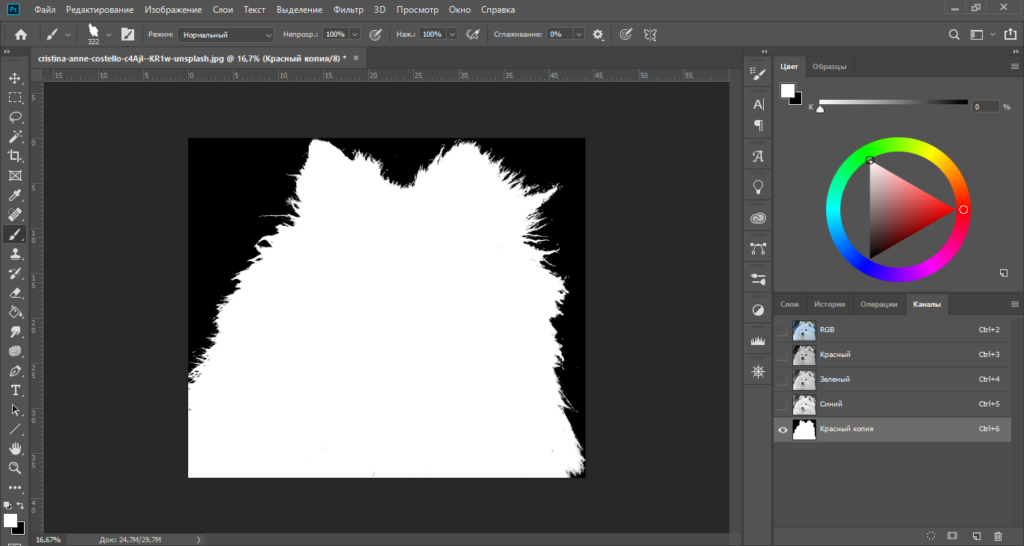This screenshot has width=1024, height=546.
Task: Open the Образцы swatches tab
Action: pyautogui.click(x=829, y=66)
